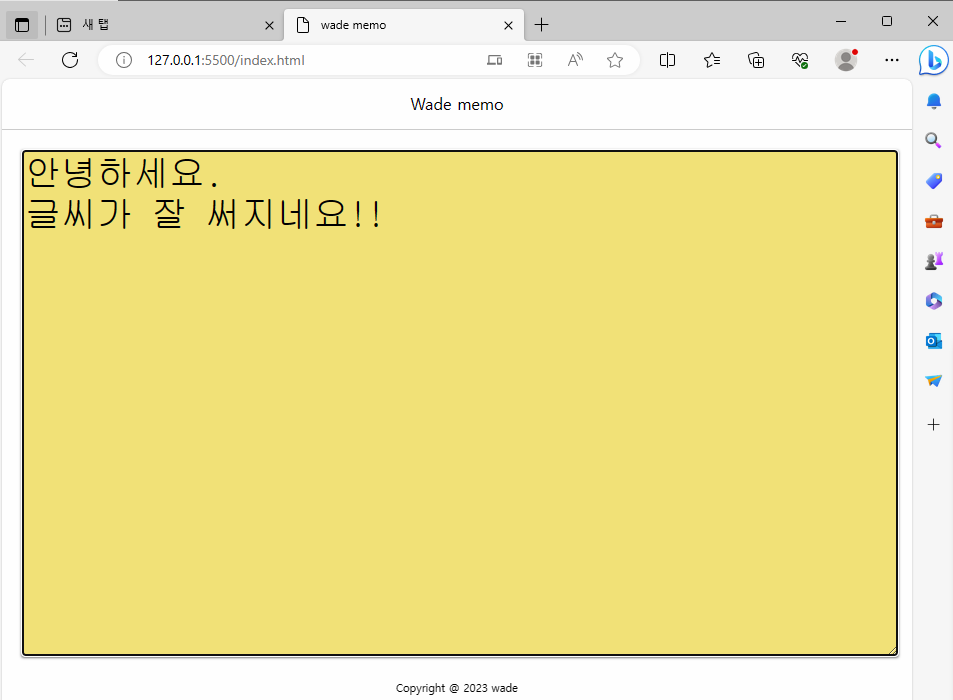Image resolution: width=953 pixels, height=700 pixels.
Task: Open the tab actions menu
Action: click(22, 24)
